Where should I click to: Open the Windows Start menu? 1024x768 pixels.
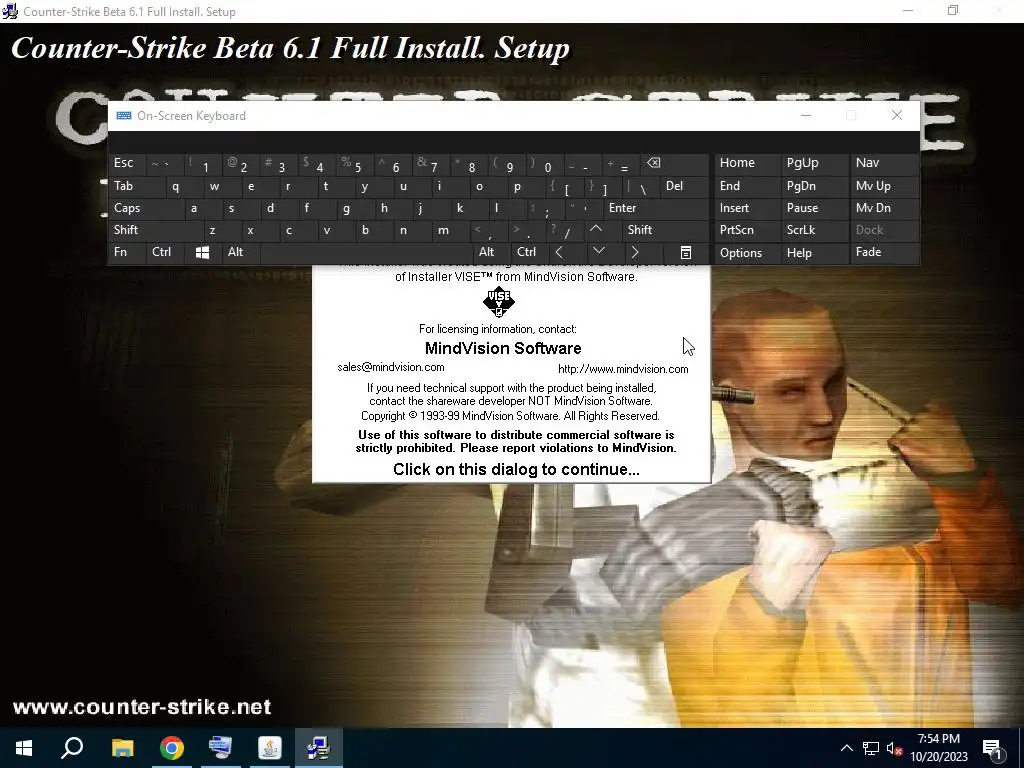point(24,748)
